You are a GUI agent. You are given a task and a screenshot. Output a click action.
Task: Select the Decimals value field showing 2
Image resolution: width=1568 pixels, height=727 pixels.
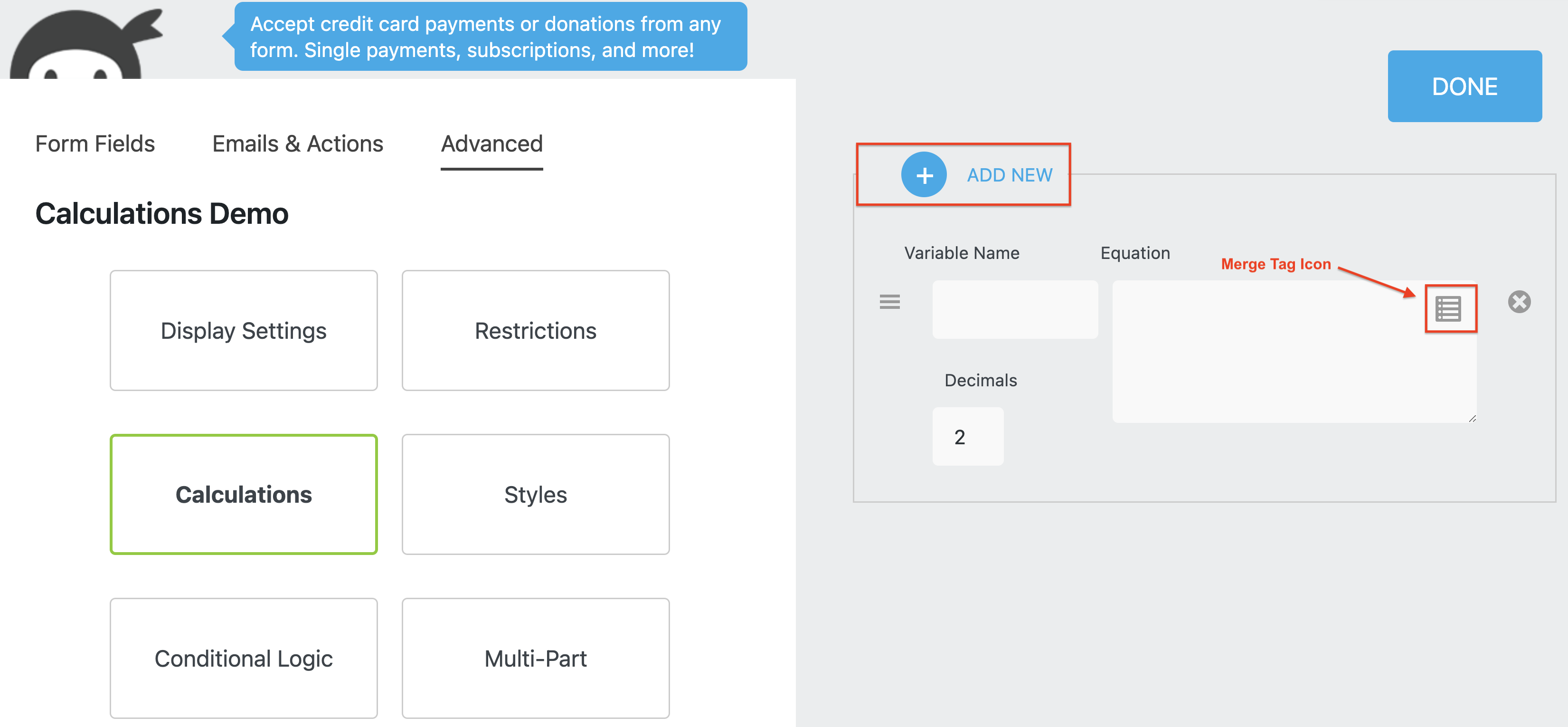967,436
